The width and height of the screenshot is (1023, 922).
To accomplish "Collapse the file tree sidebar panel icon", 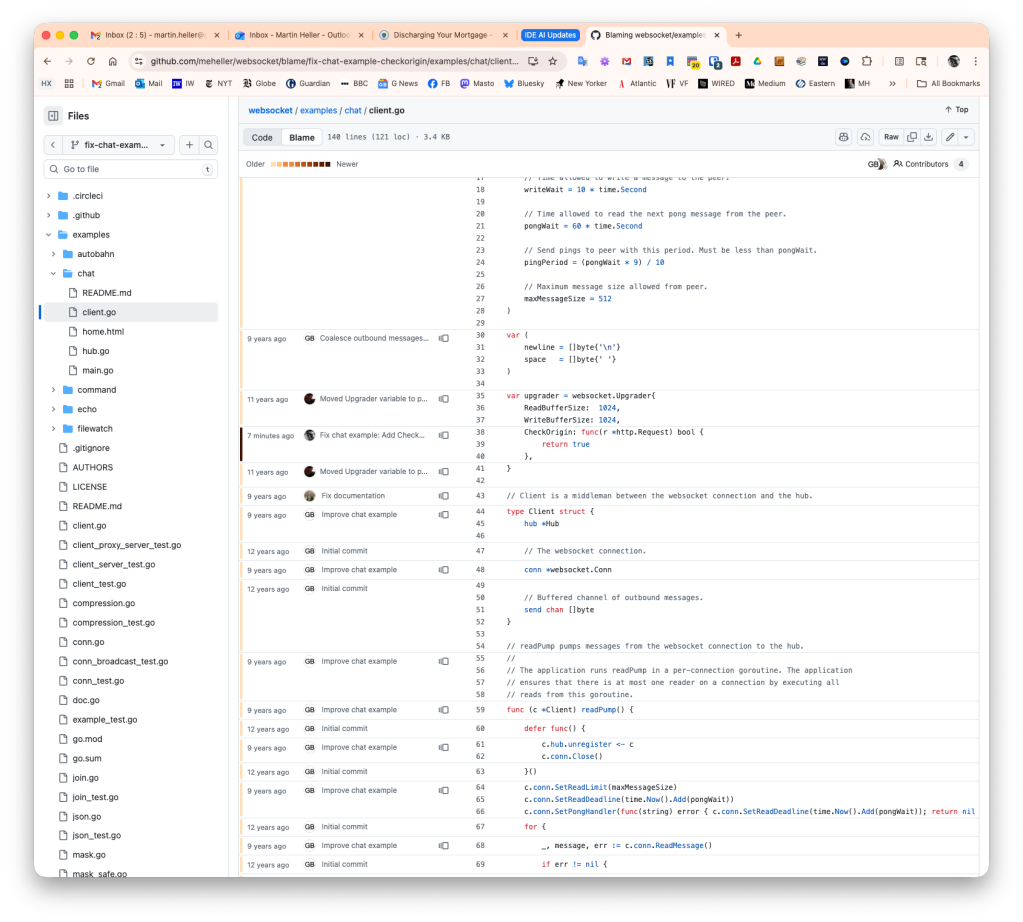I will point(55,115).
